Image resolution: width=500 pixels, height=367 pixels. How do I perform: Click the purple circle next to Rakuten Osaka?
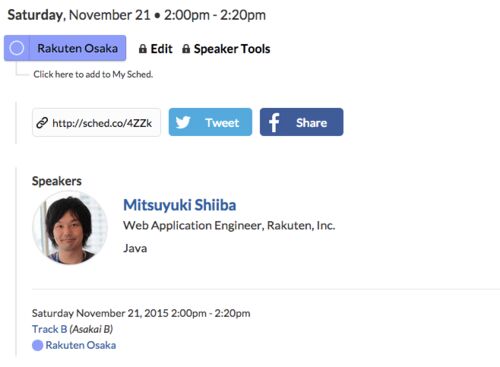coord(37,345)
